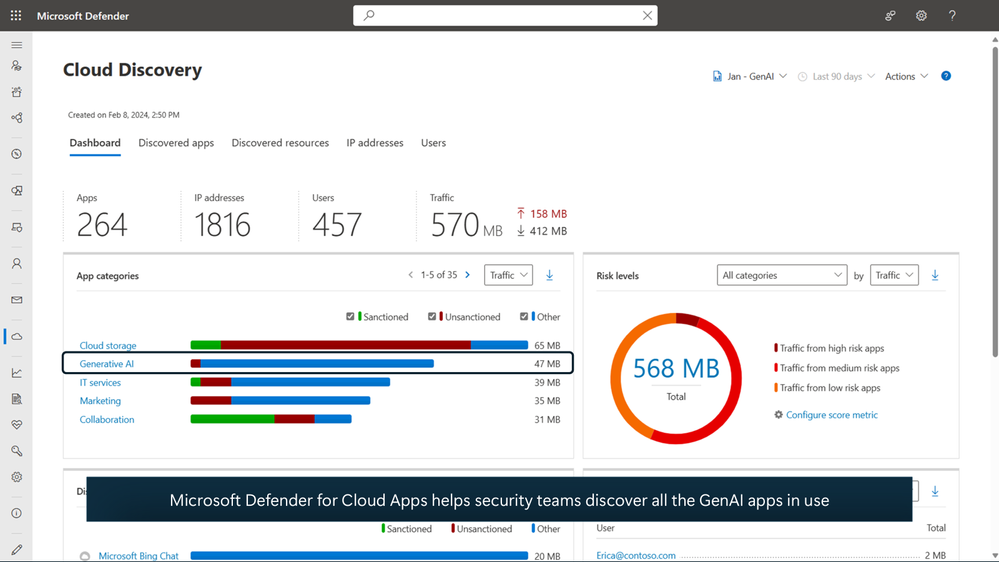Click the Traffic from low risk apps legend
Viewport: 999px width, 562px height.
pos(827,387)
